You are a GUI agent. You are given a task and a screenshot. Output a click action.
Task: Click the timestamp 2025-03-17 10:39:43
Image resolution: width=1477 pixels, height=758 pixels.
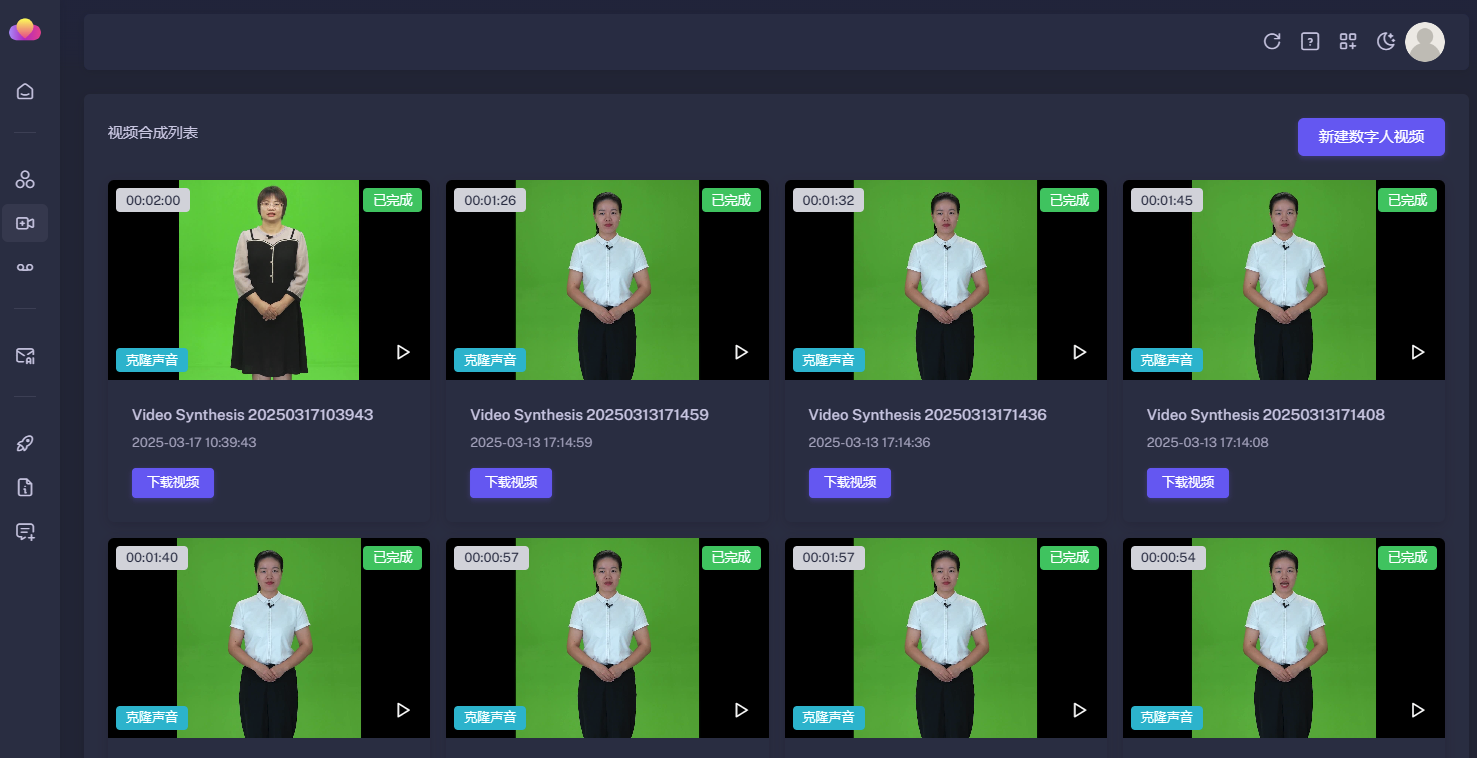coord(194,442)
